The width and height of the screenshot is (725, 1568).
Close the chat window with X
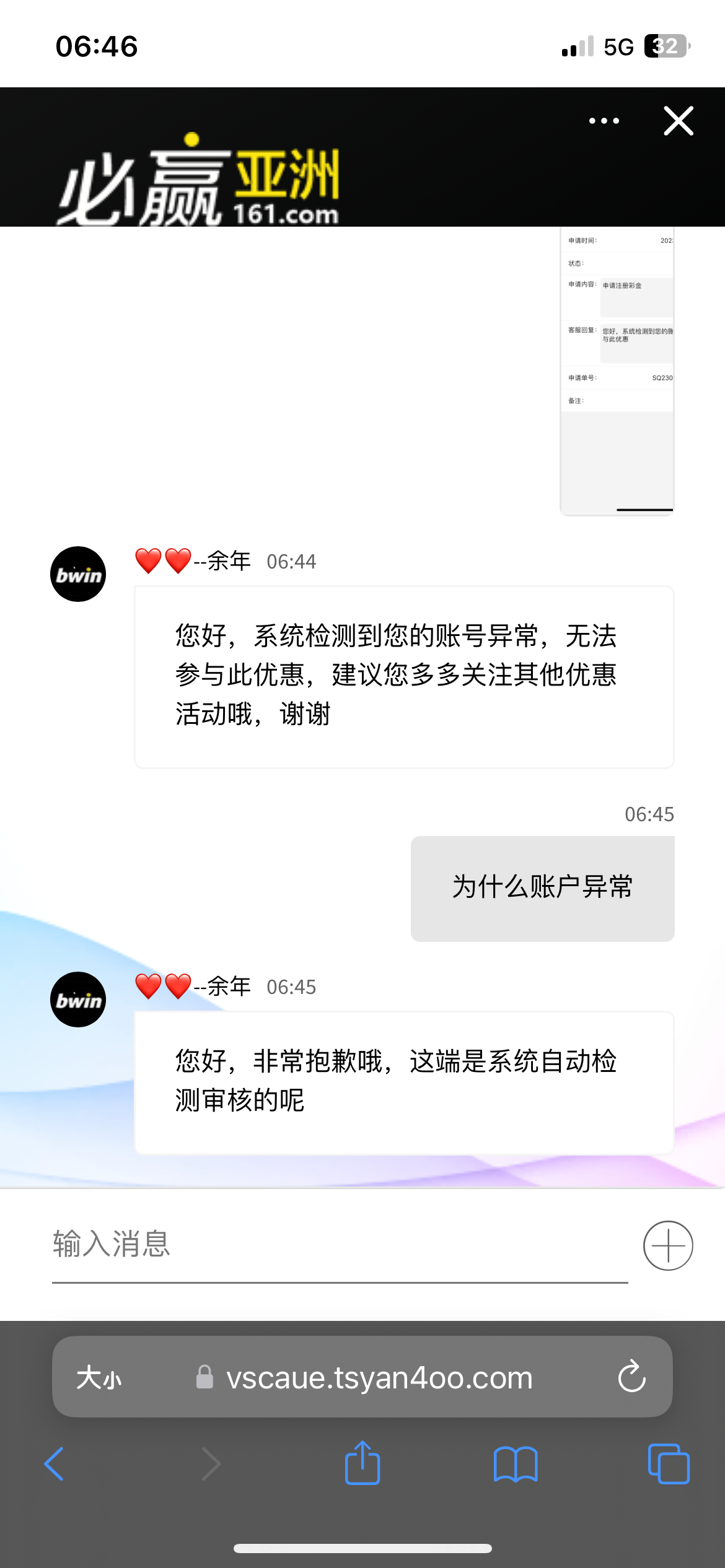[x=679, y=121]
